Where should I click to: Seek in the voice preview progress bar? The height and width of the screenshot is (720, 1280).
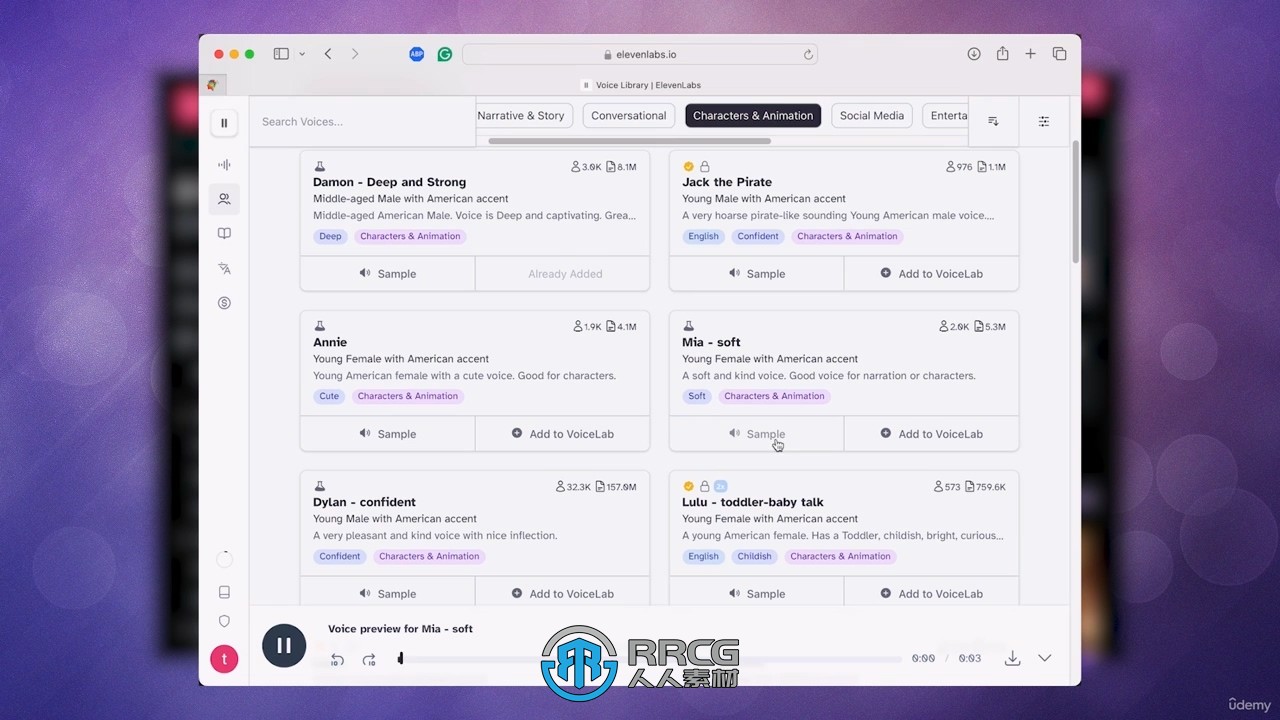tap(650, 659)
